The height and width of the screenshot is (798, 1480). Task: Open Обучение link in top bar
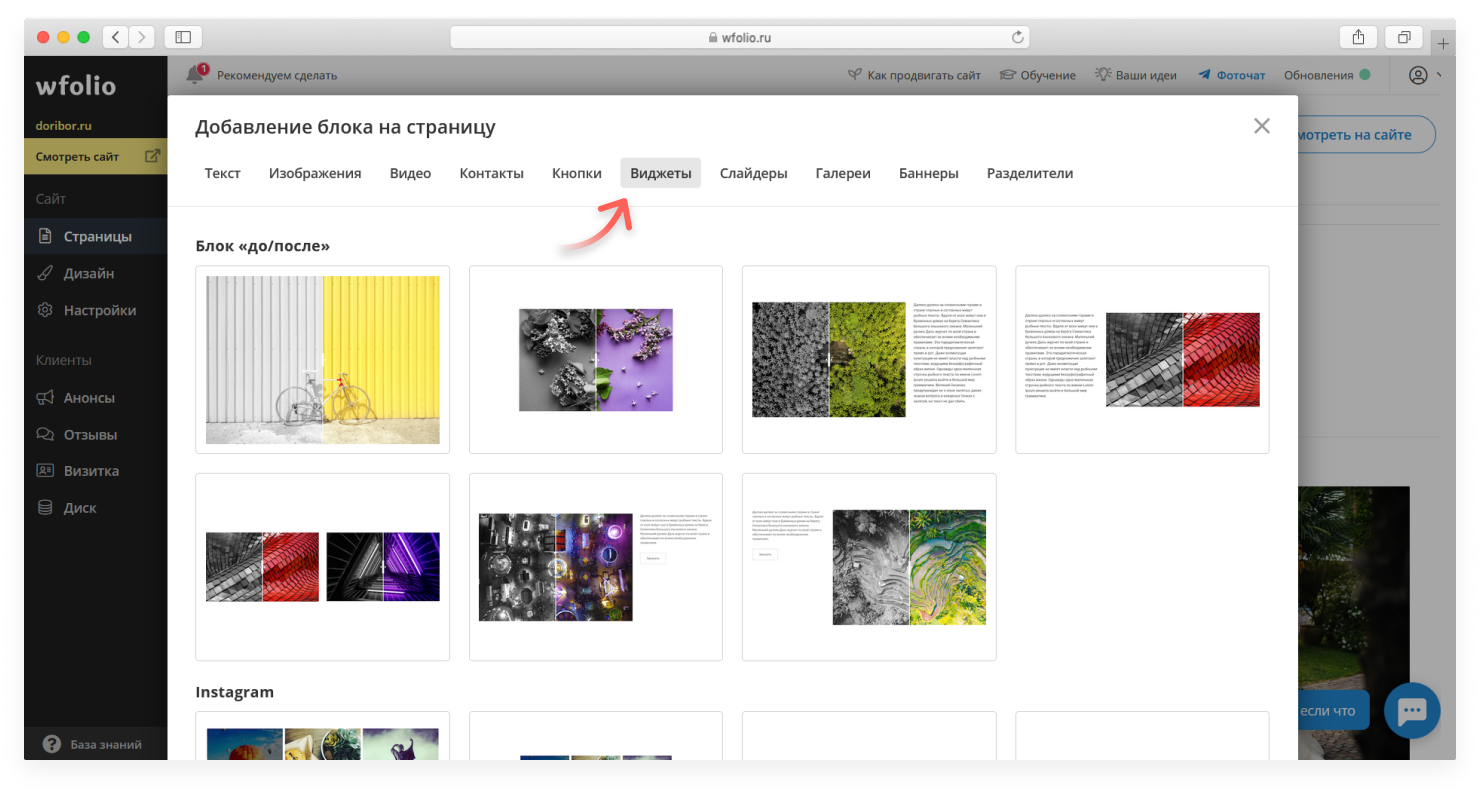click(1038, 75)
